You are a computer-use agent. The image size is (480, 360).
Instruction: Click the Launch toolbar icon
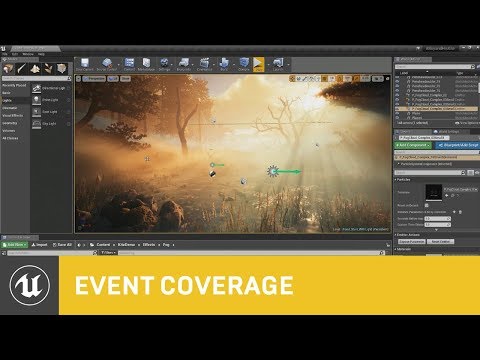pos(278,64)
